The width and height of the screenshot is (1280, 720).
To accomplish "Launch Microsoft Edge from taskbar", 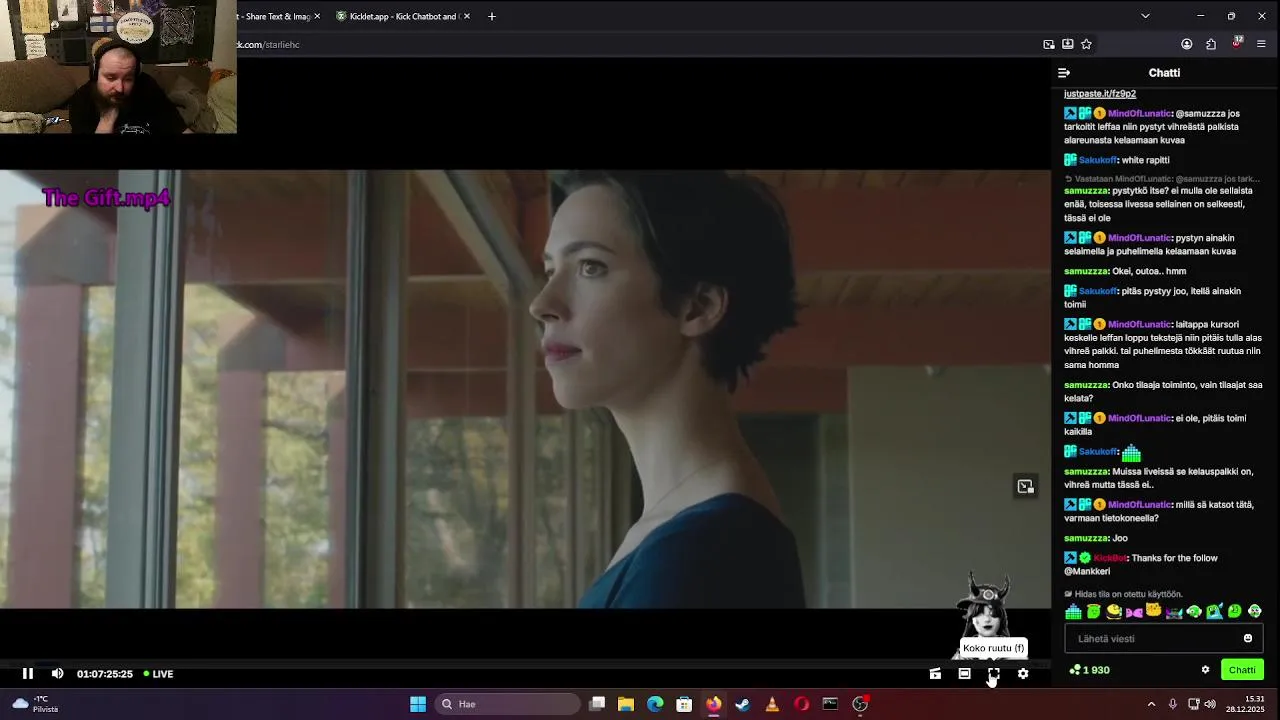I will (x=655, y=704).
